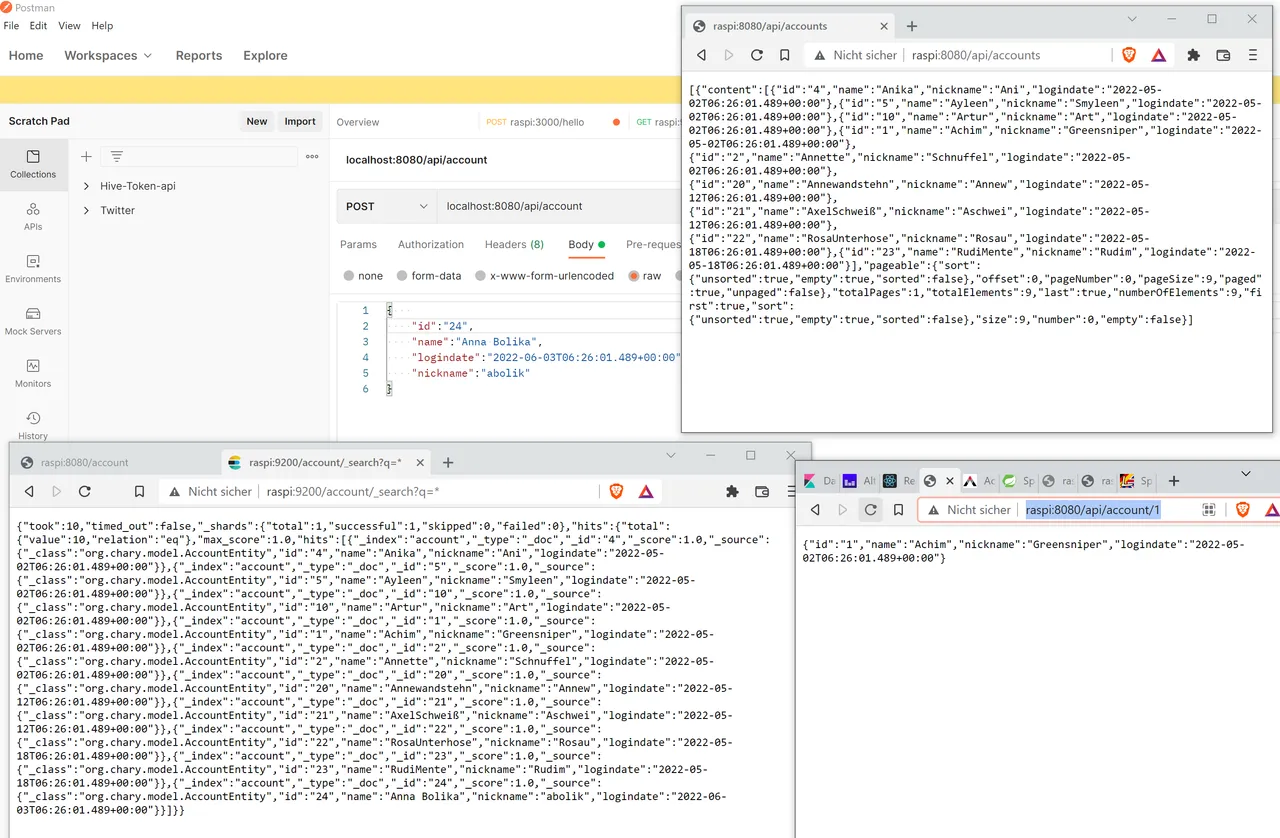
Task: Open Explore in Postman header
Action: coord(265,55)
